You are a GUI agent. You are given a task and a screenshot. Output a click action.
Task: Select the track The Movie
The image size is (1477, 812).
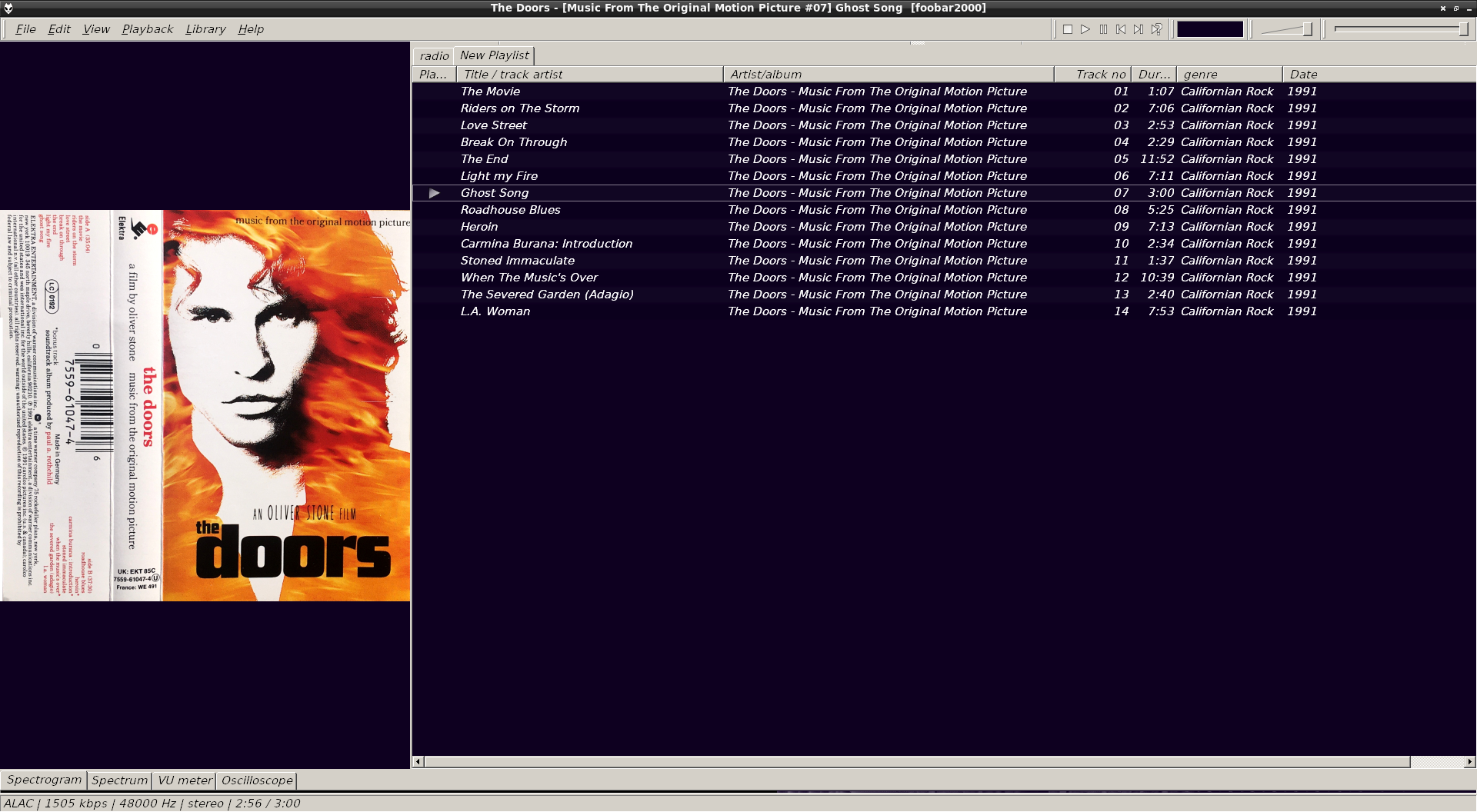[944, 92]
